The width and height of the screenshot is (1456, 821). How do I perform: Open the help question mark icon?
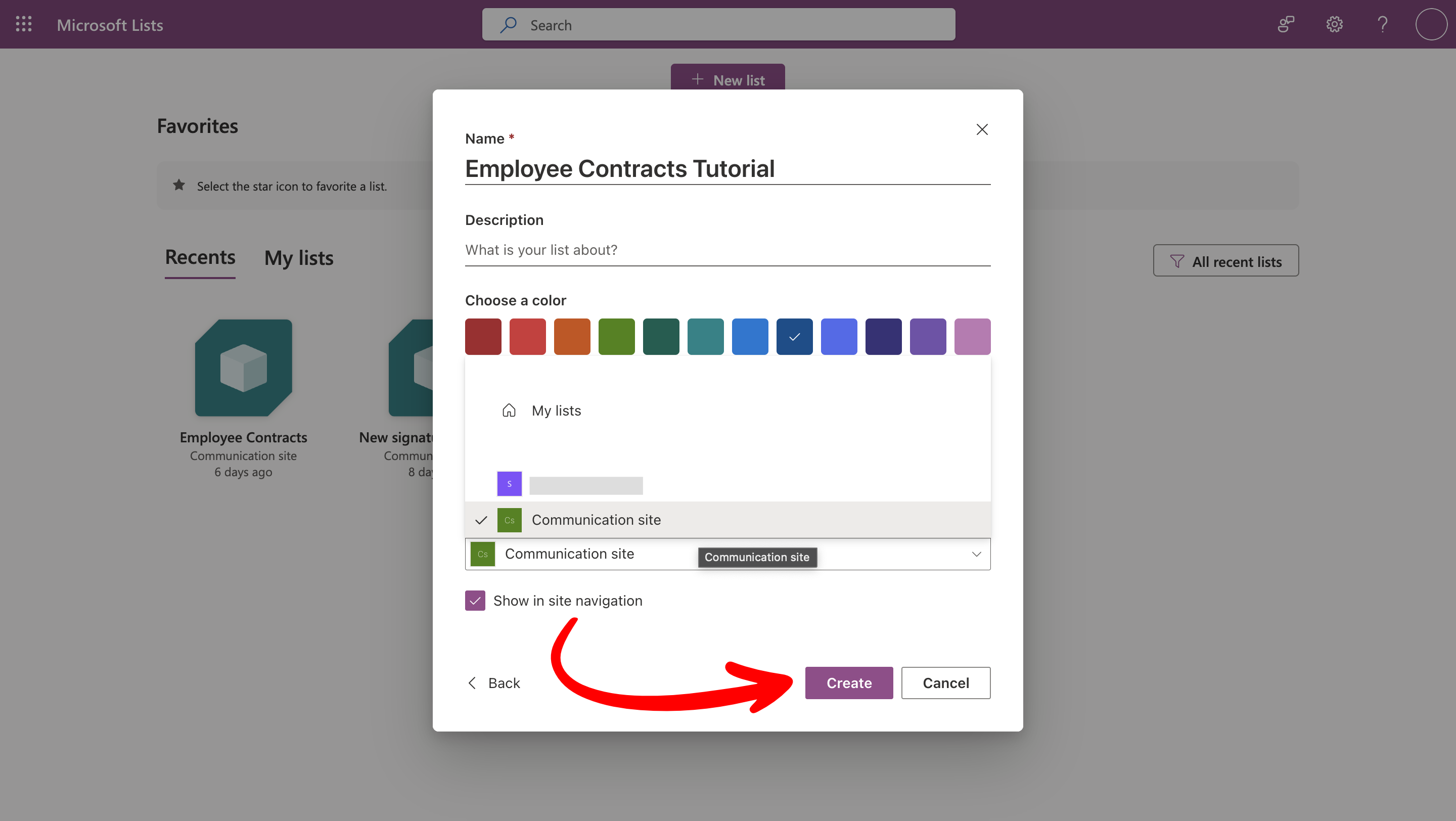[1382, 24]
